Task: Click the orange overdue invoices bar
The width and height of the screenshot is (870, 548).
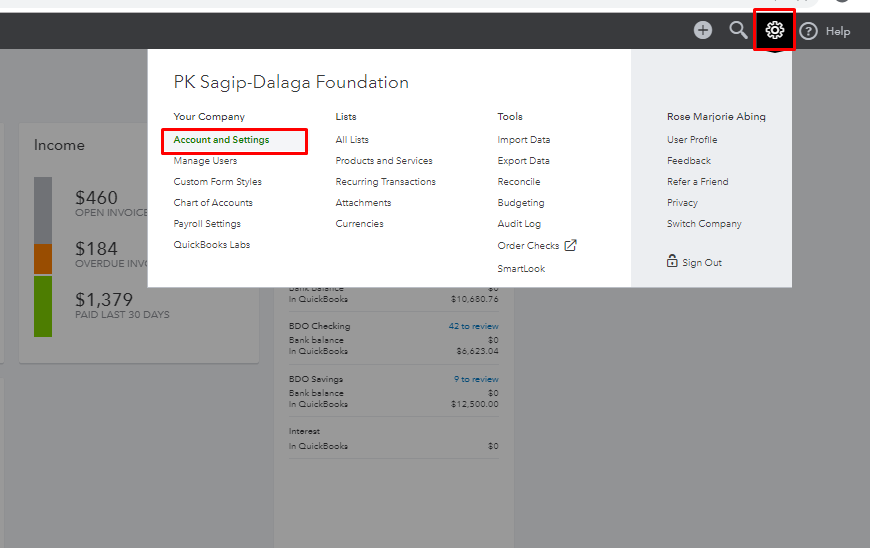Action: click(x=43, y=259)
